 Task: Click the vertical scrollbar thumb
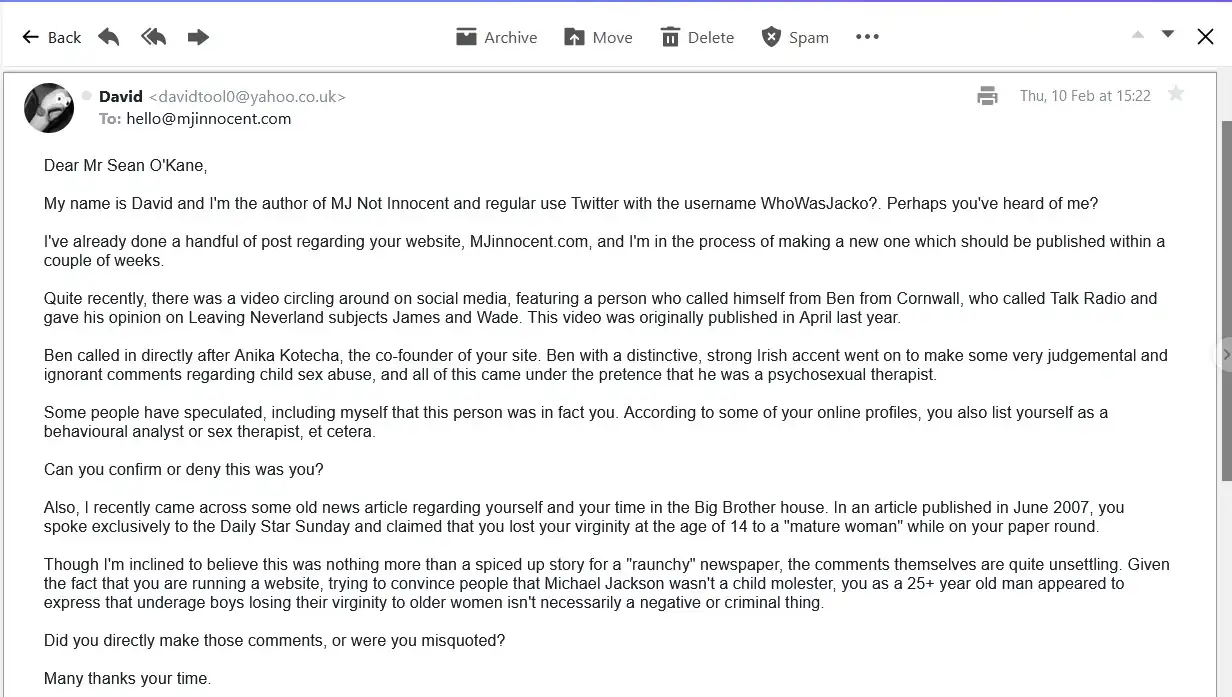click(1226, 300)
